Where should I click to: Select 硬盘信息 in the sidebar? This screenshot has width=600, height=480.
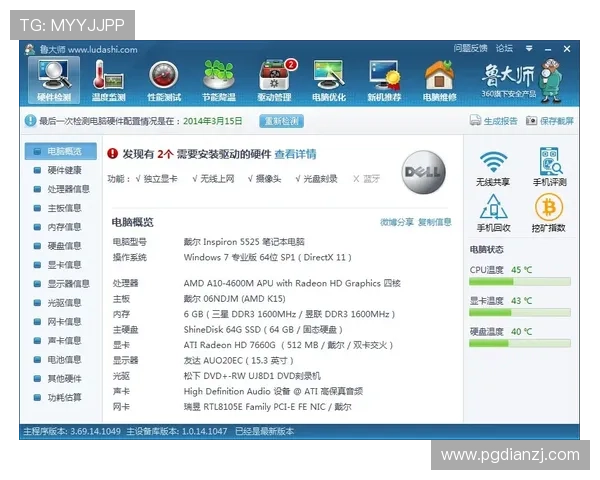tap(60, 246)
